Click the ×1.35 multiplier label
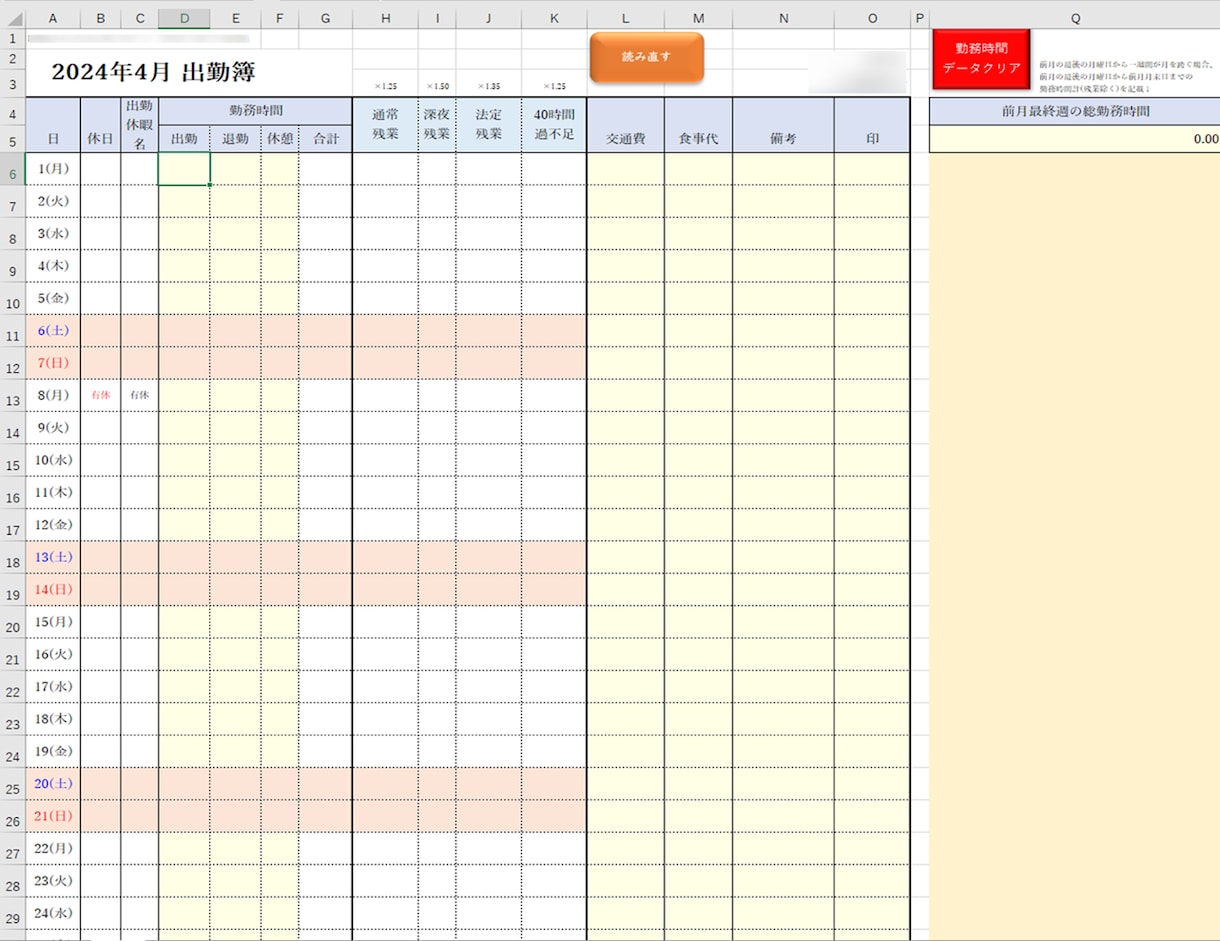Screen dimensions: 1220x941 [488, 86]
